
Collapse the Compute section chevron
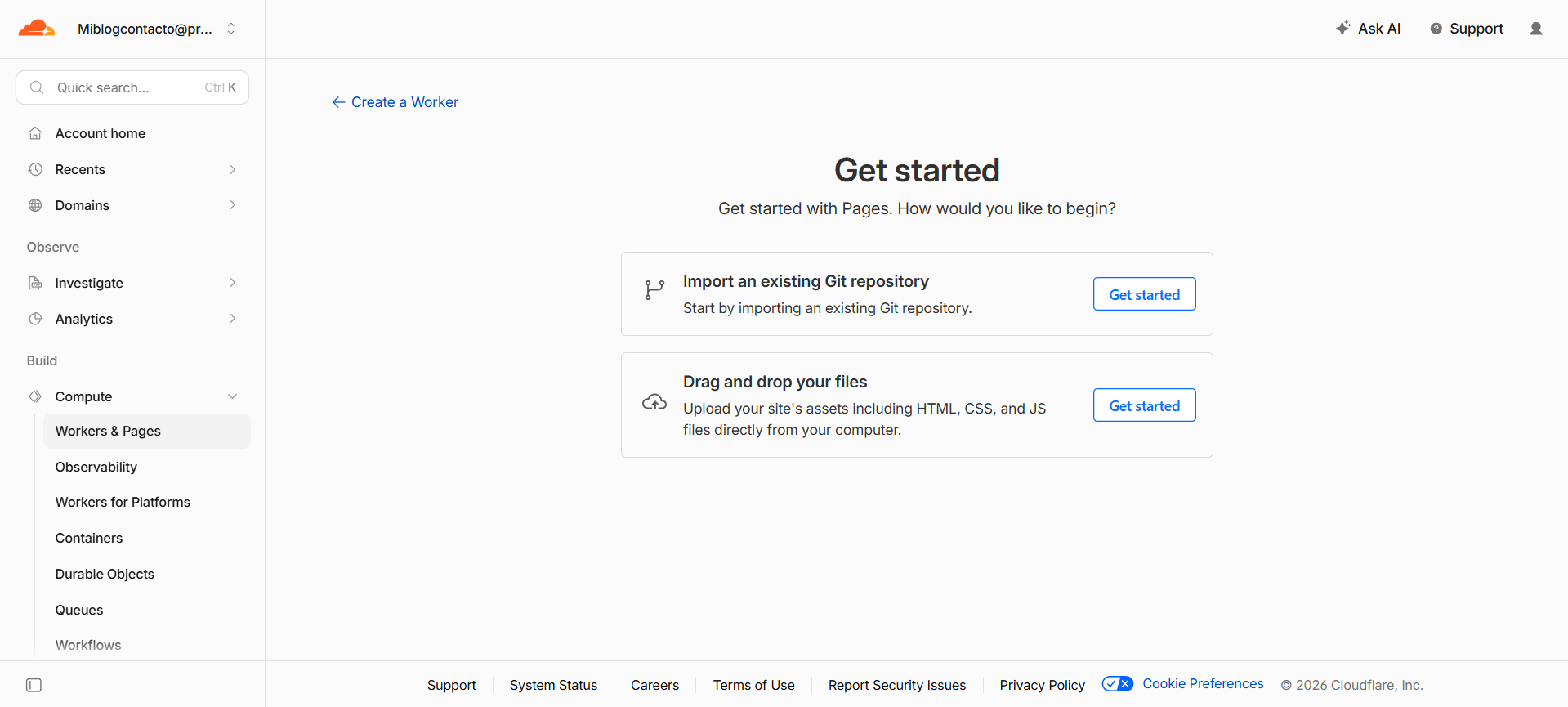tap(233, 396)
